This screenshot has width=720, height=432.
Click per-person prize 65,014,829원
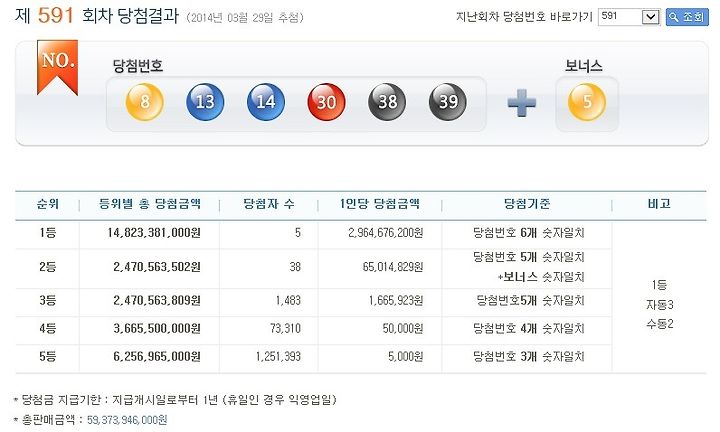(393, 267)
